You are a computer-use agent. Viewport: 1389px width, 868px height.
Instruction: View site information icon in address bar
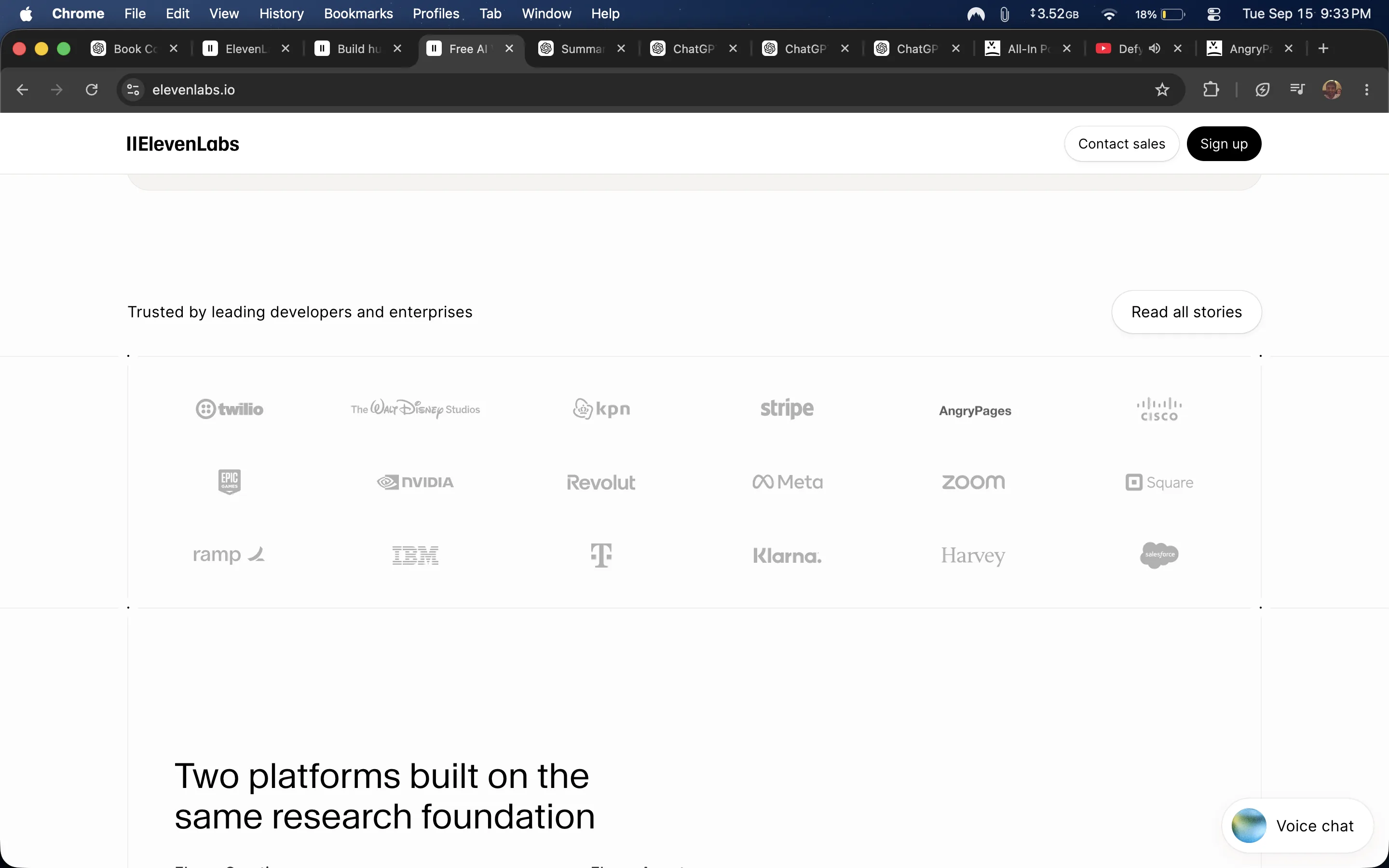133,90
